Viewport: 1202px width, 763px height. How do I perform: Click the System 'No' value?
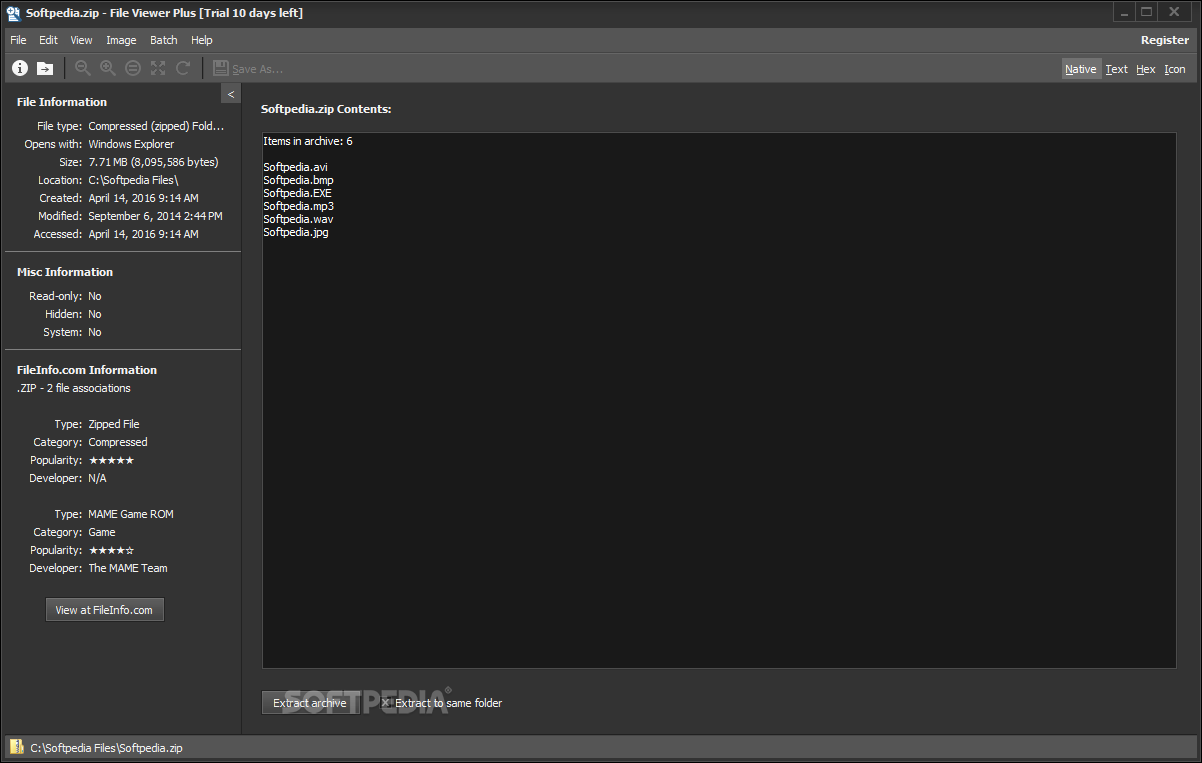point(95,332)
